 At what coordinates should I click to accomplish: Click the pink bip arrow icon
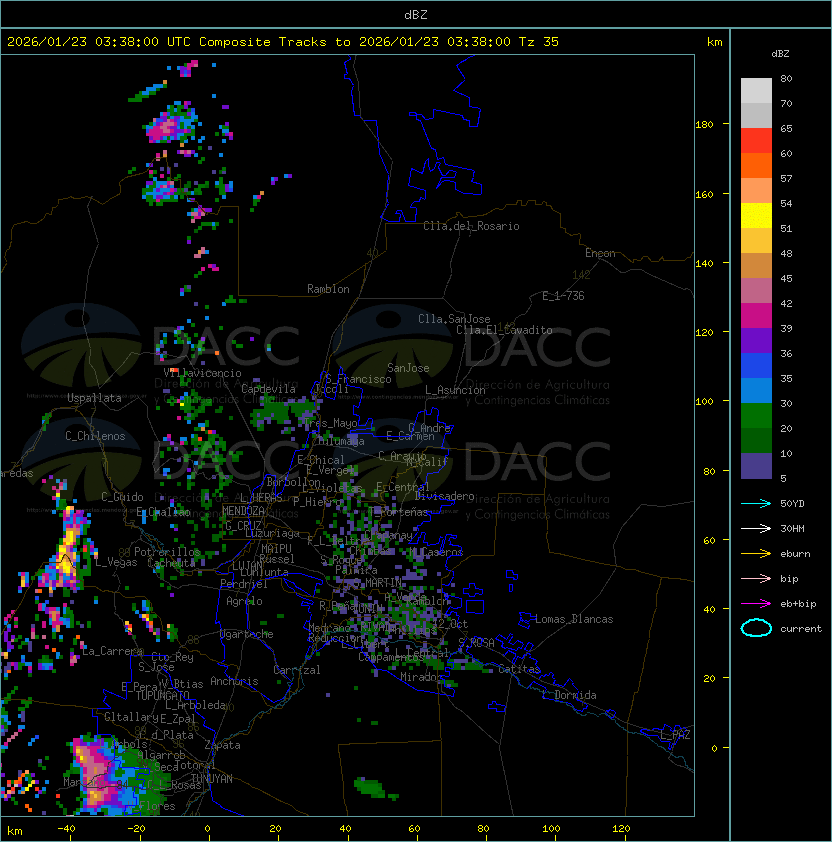(x=756, y=578)
